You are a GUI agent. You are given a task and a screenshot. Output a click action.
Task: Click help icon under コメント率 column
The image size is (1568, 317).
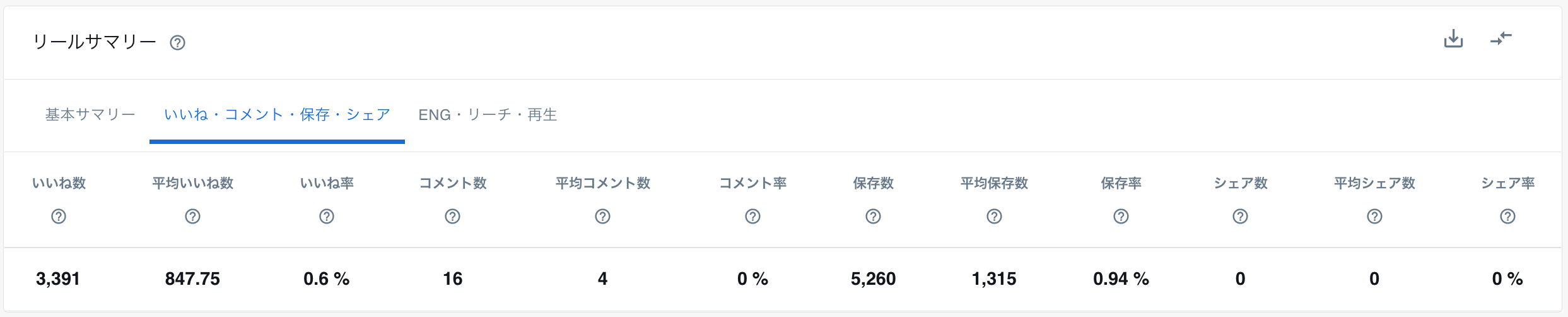click(x=752, y=217)
